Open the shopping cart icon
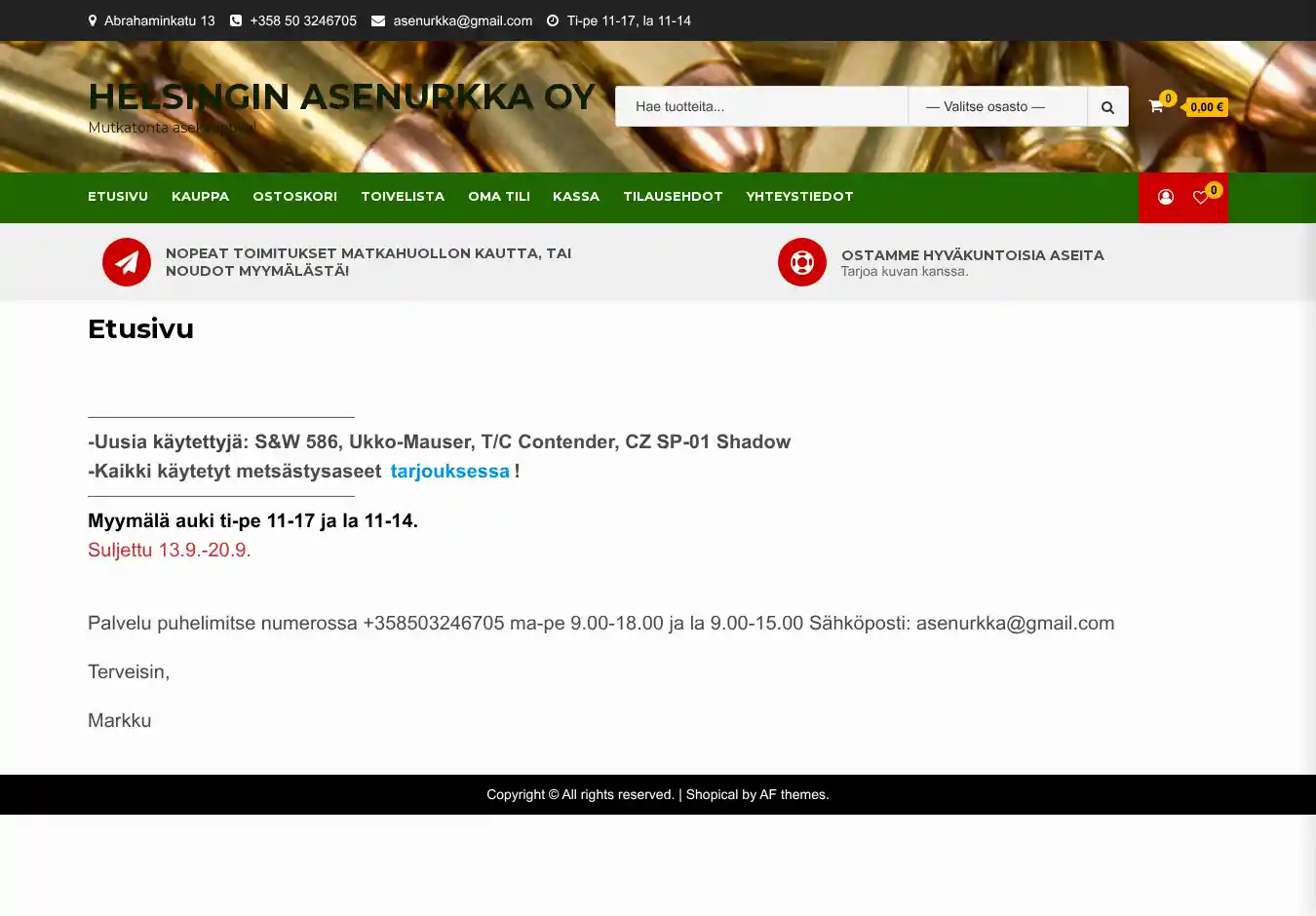 (x=1156, y=106)
